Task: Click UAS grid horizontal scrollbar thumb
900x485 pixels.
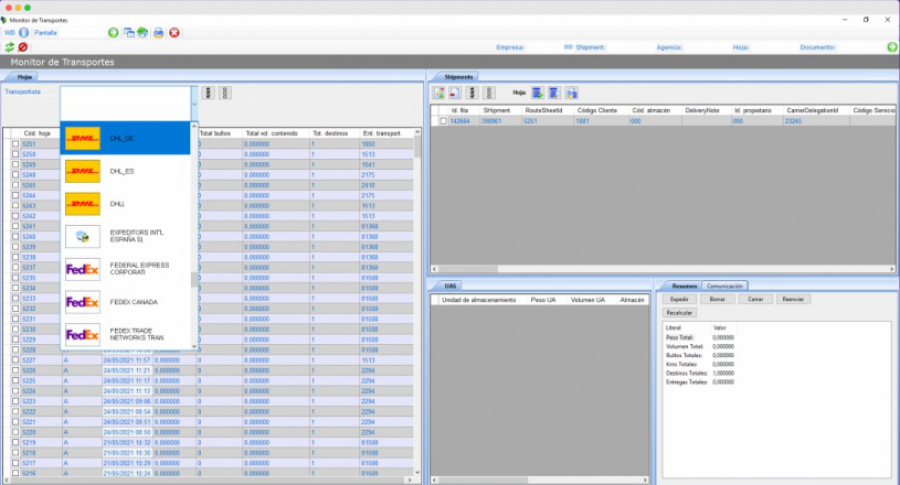Action: [483, 480]
